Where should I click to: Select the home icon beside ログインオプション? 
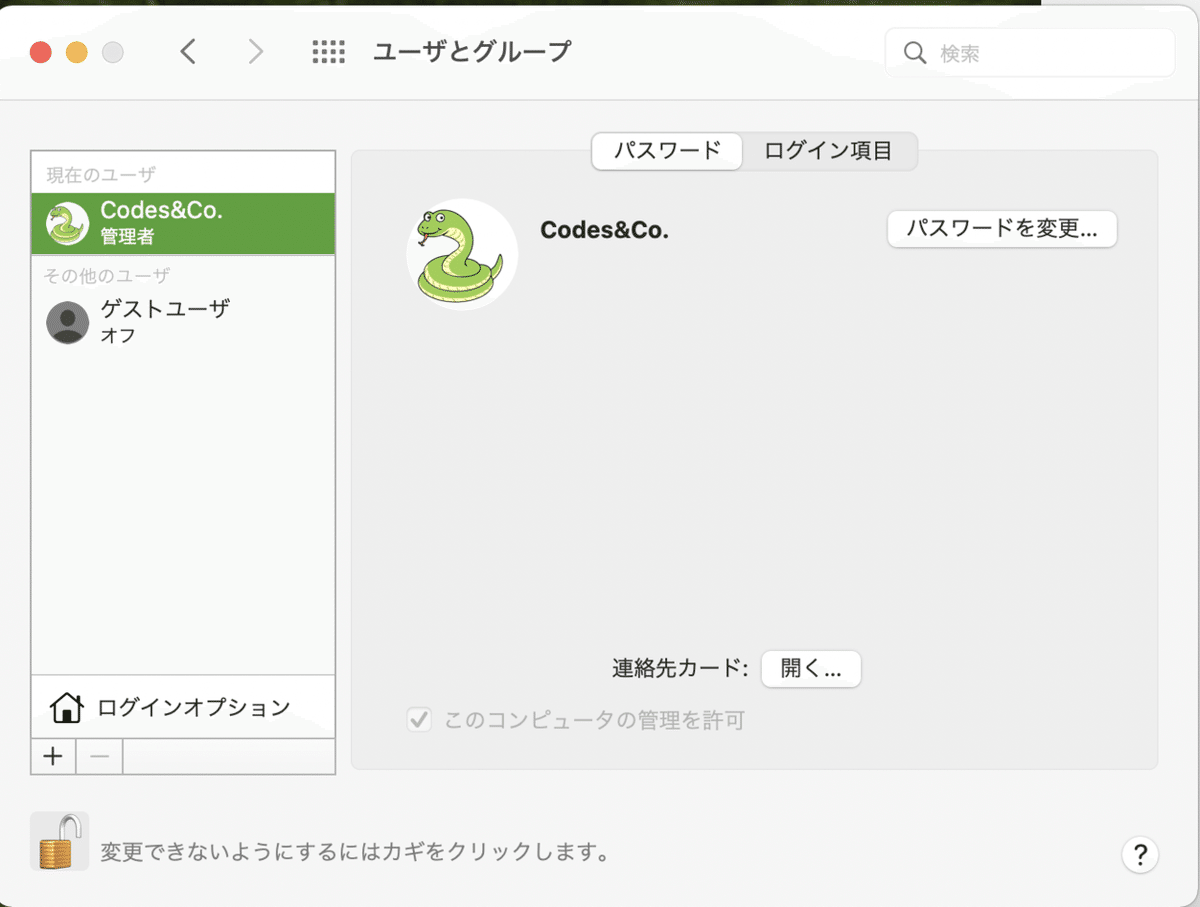[66, 706]
